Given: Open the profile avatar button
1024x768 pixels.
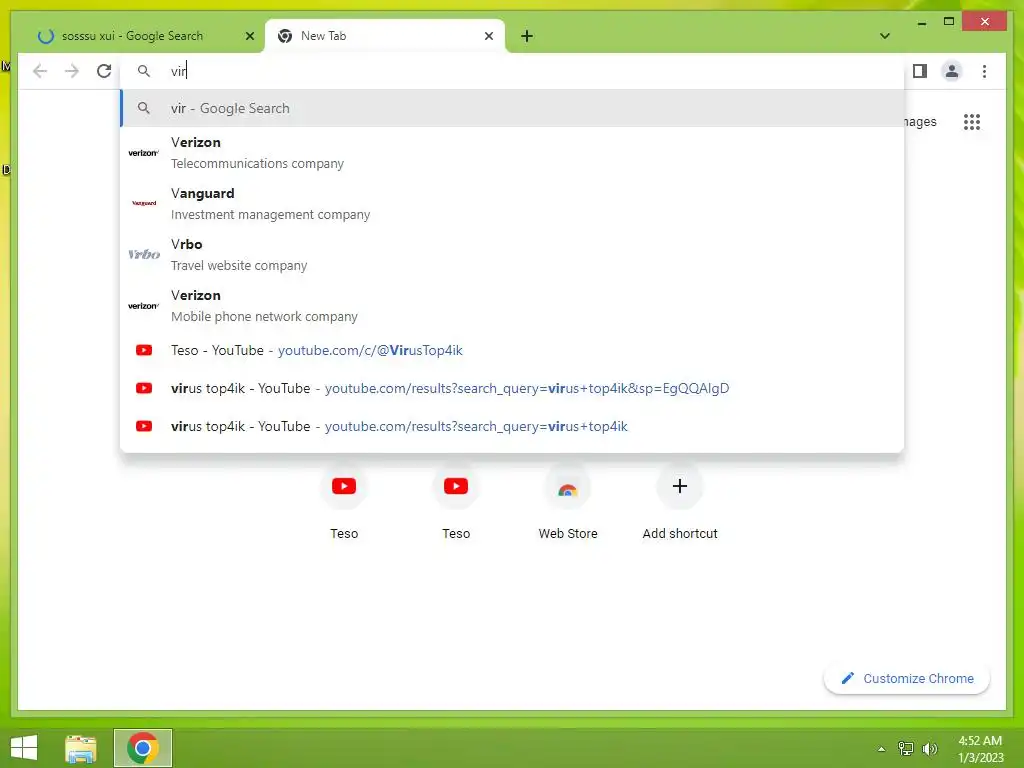Looking at the screenshot, I should pyautogui.click(x=952, y=71).
